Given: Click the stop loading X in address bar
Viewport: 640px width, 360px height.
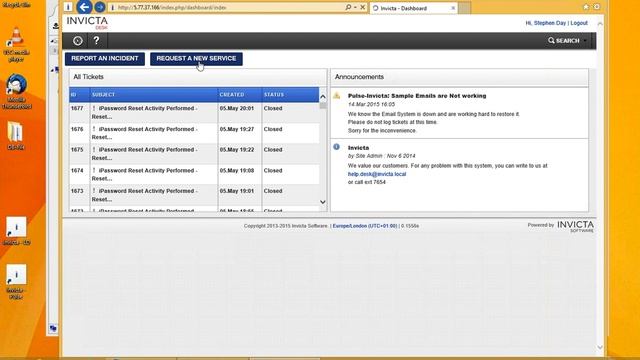Looking at the screenshot, I should [x=362, y=7].
